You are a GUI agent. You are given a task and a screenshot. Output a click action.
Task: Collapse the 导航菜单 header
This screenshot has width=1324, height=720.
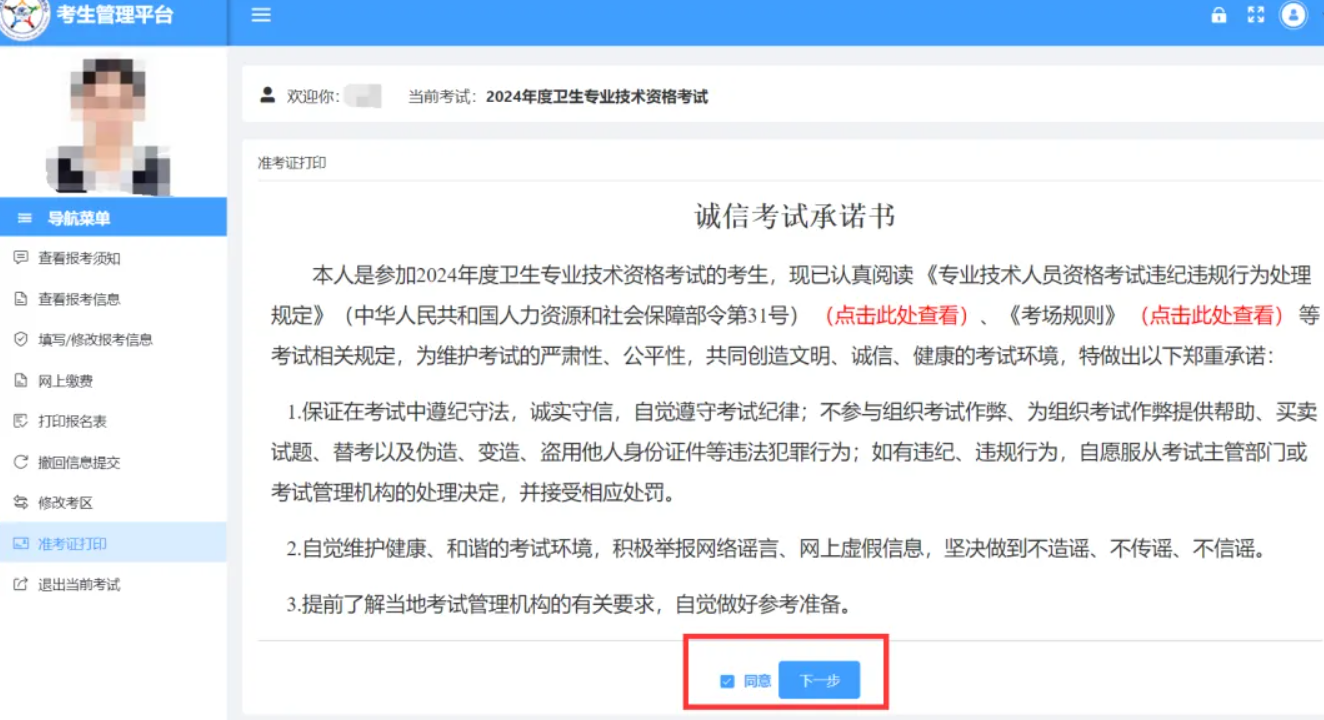(x=79, y=218)
